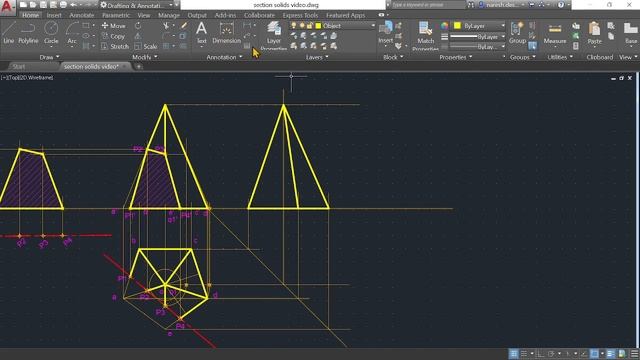The width and height of the screenshot is (640, 360).
Task: Open the lineweight ByLayer dropdown
Action: [477, 37]
